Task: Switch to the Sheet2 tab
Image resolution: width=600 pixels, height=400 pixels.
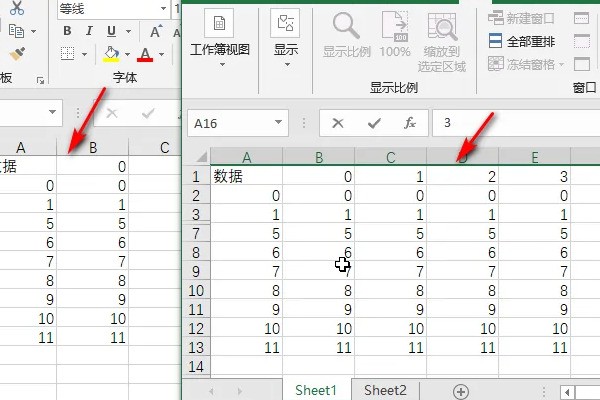Action: [x=385, y=390]
